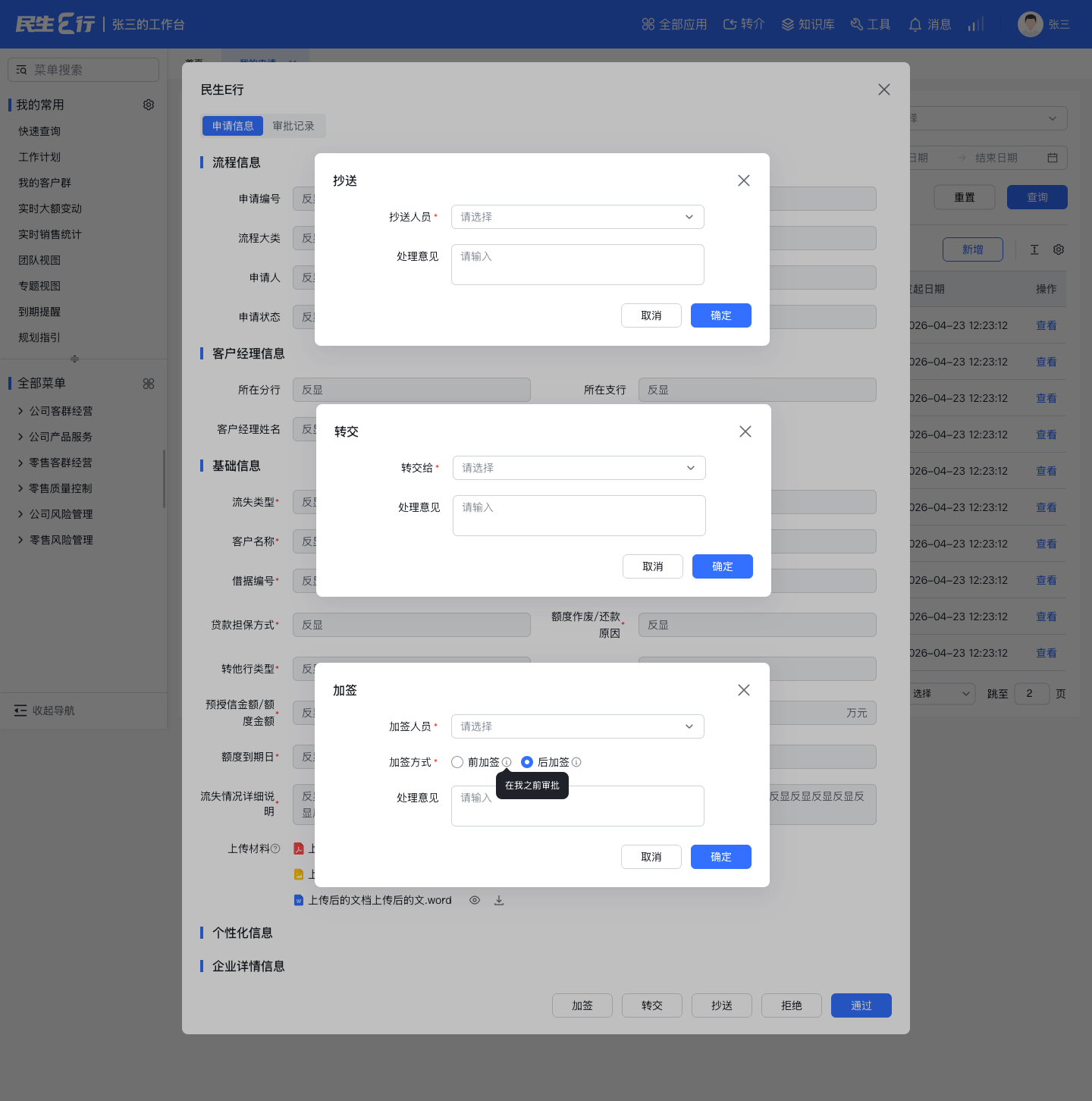Click the 菜单搜索 search field
This screenshot has height=1101, width=1092.
pos(83,70)
